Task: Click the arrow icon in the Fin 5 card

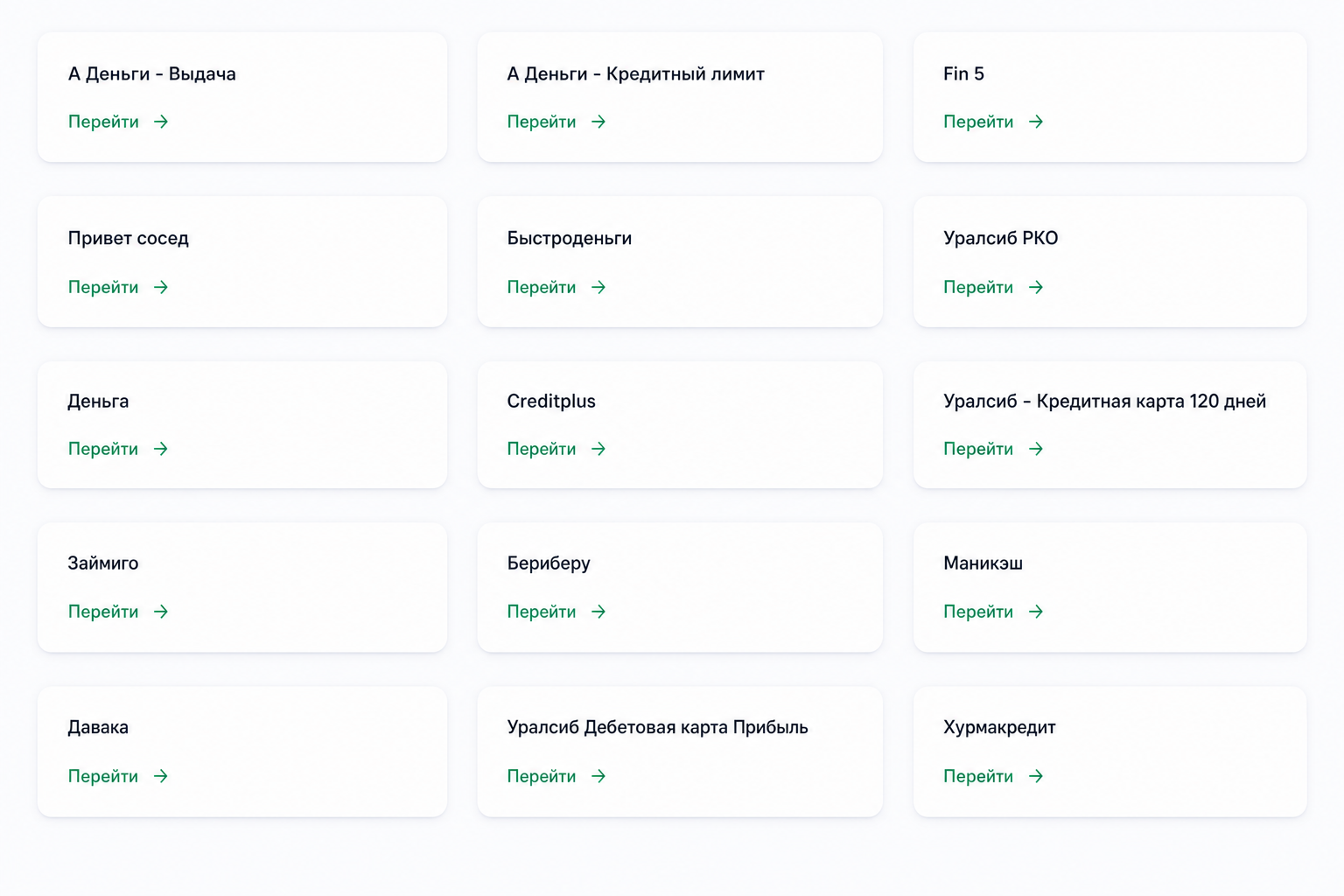Action: pyautogui.click(x=1036, y=122)
